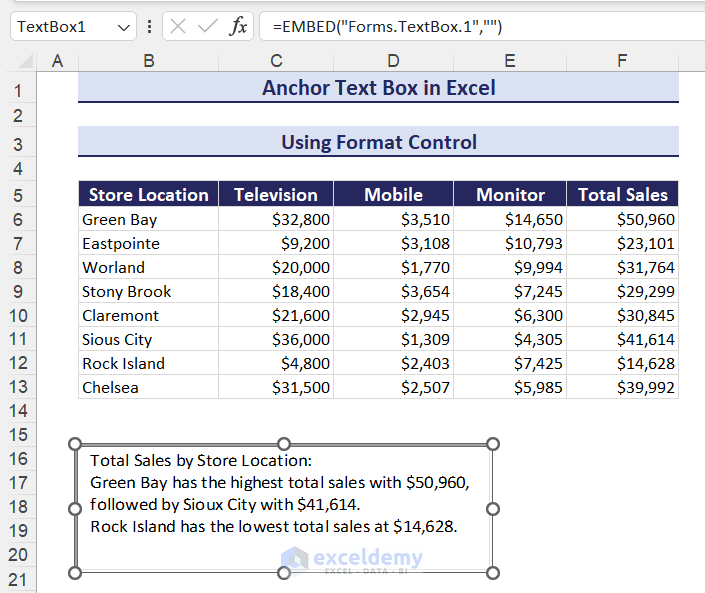Screen dimensions: 705x593
Task: Select the 'Claremont' cell
Action: click(x=148, y=315)
